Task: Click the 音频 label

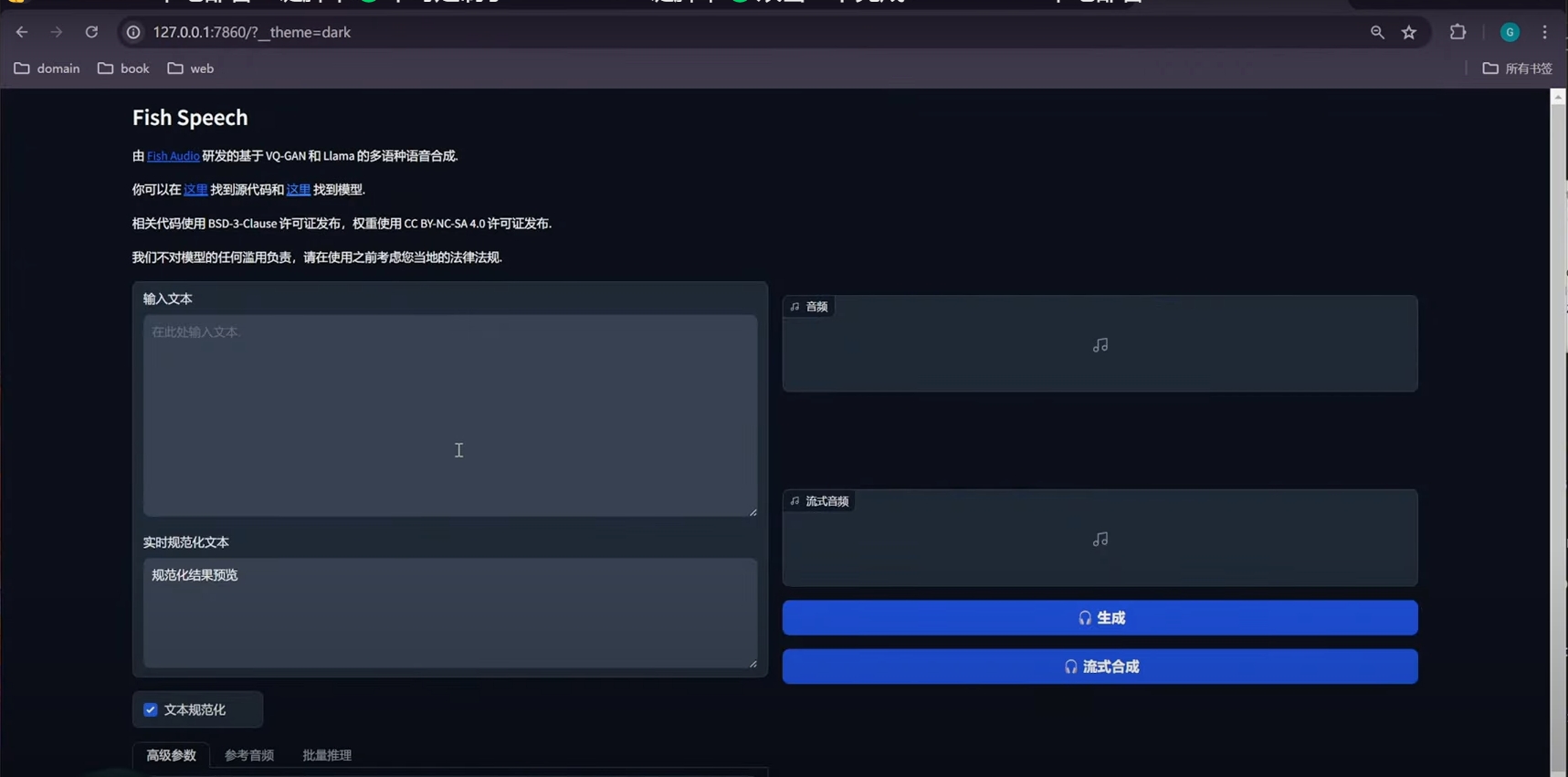Action: (x=809, y=307)
